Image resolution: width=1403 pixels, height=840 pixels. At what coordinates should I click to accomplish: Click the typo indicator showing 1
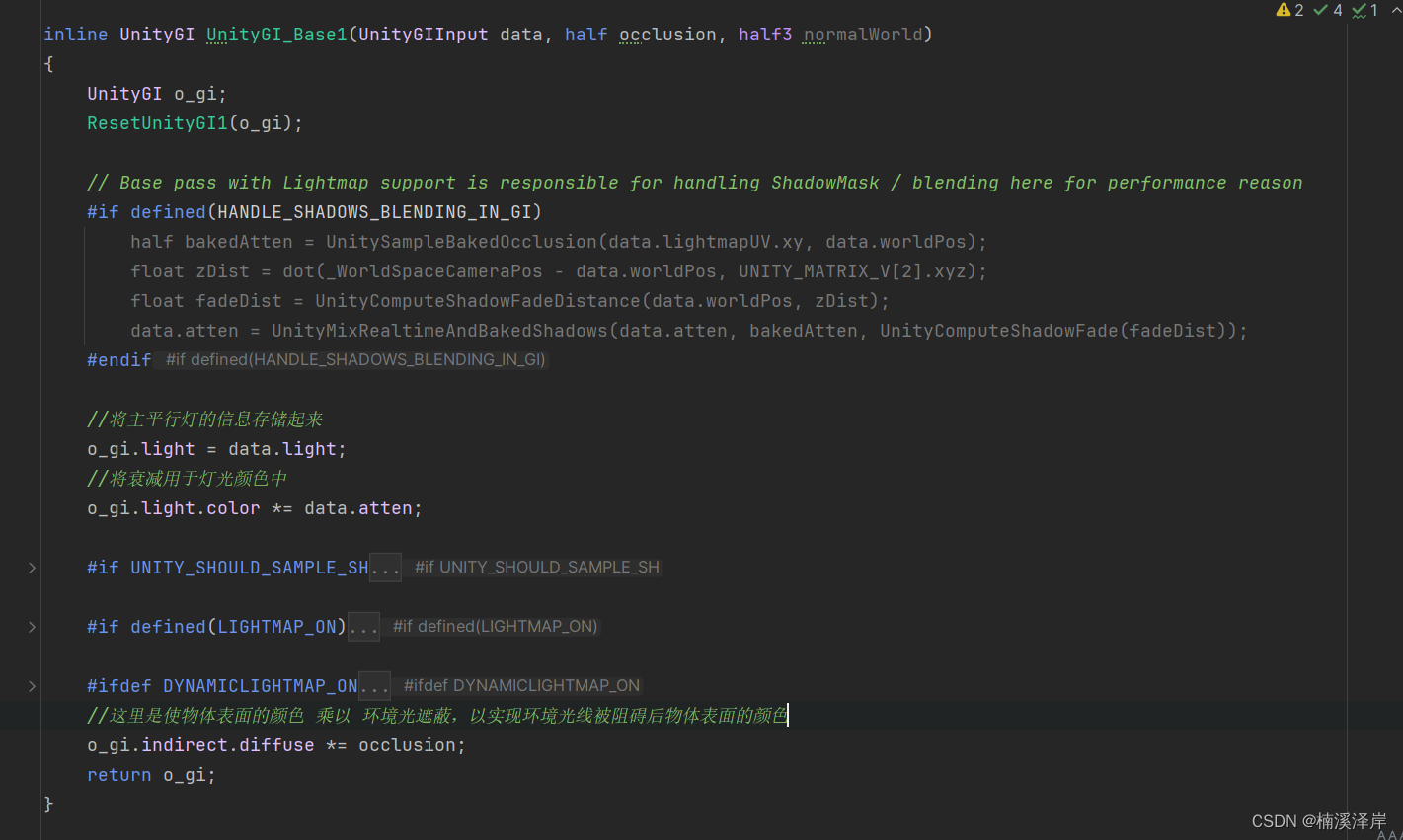pos(1365,10)
